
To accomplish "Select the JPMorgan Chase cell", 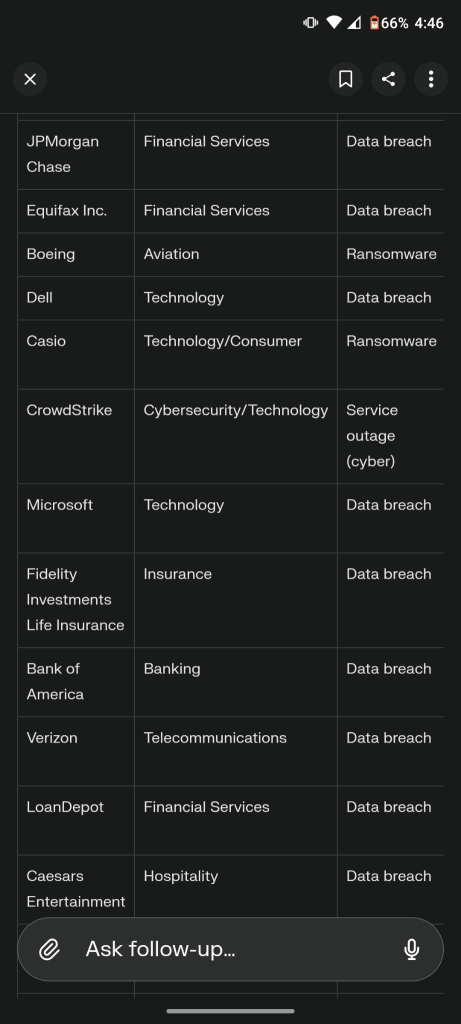I will (x=76, y=155).
